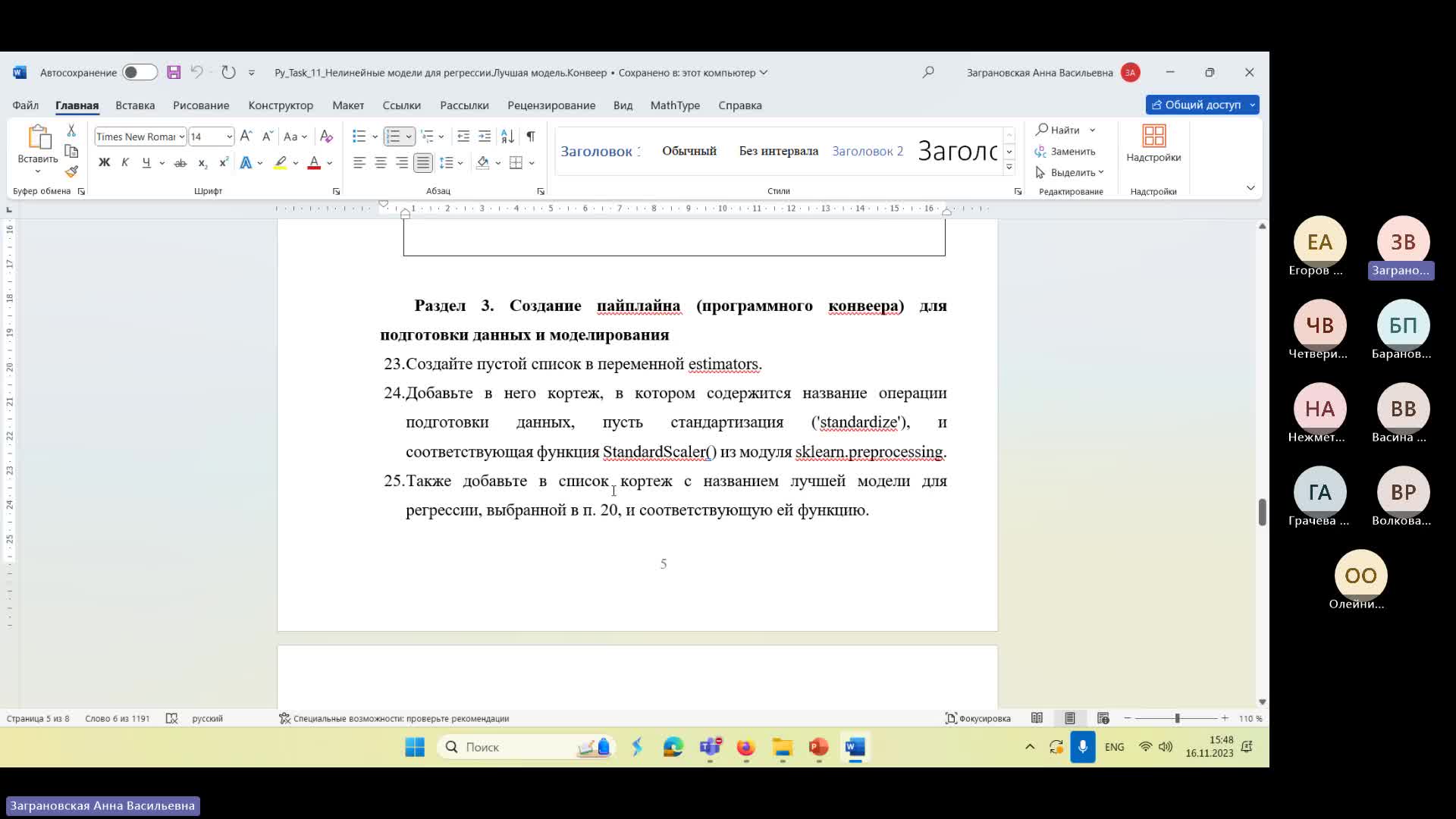Open Windows Start menu
The image size is (1456, 819).
(415, 747)
